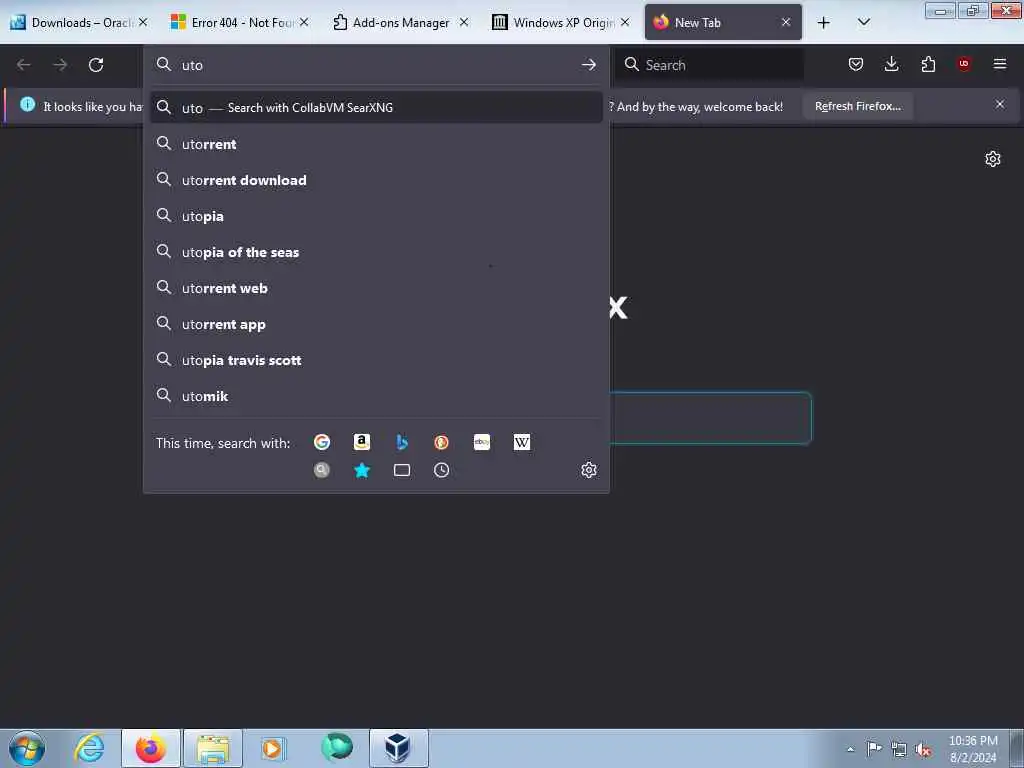Search open tabs using the tab icon

(402, 470)
